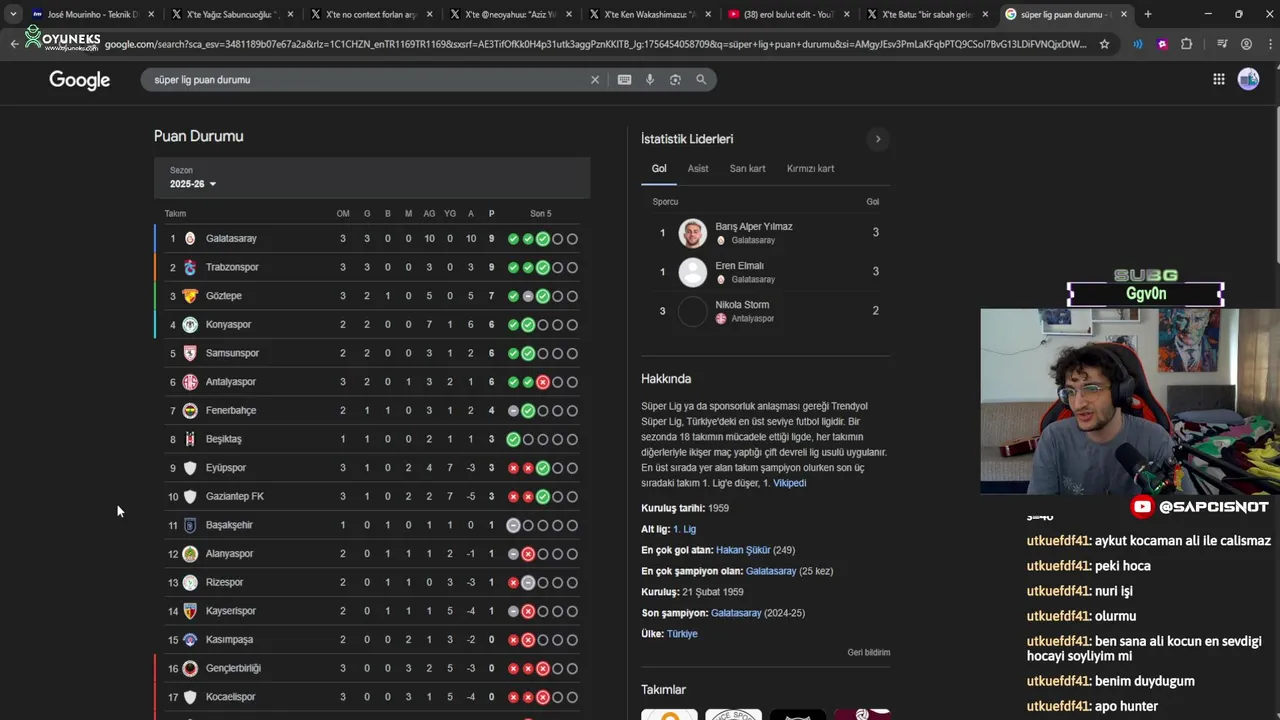The height and width of the screenshot is (720, 1280).
Task: Switch to the erol bulut edit YouTube tab
Action: 788,14
